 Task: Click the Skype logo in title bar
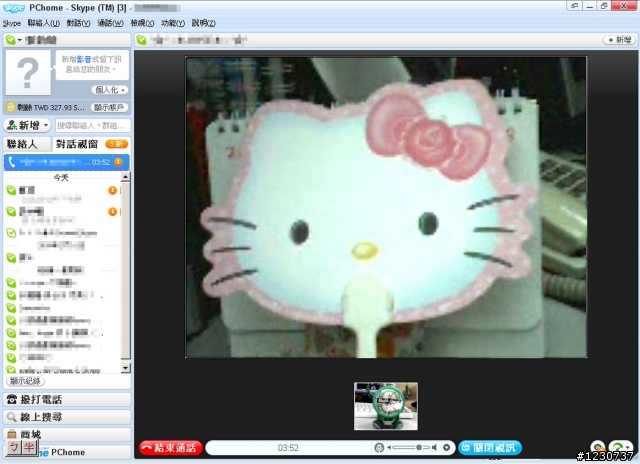point(14,8)
